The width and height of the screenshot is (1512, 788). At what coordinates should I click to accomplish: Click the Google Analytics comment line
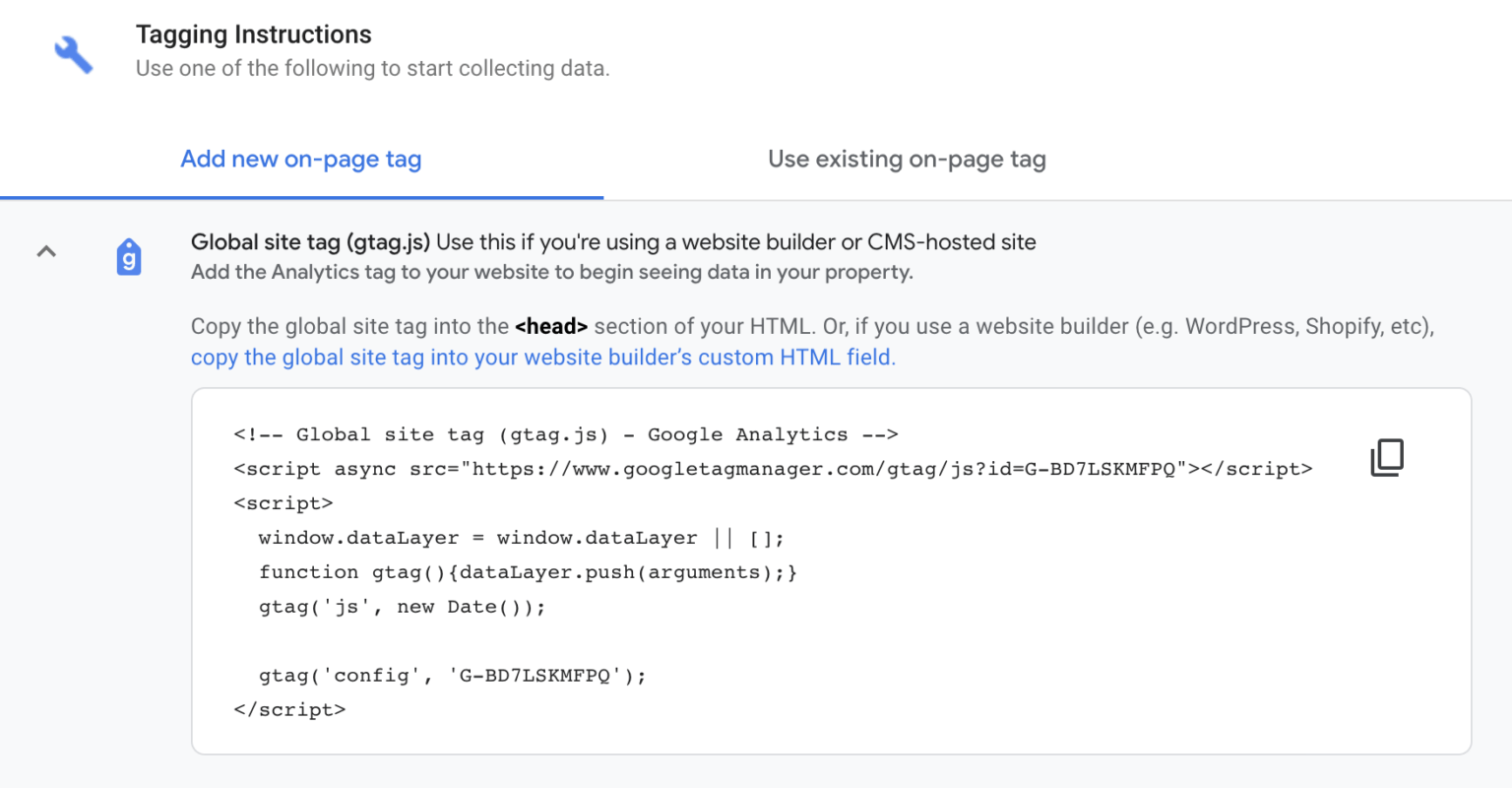click(565, 434)
